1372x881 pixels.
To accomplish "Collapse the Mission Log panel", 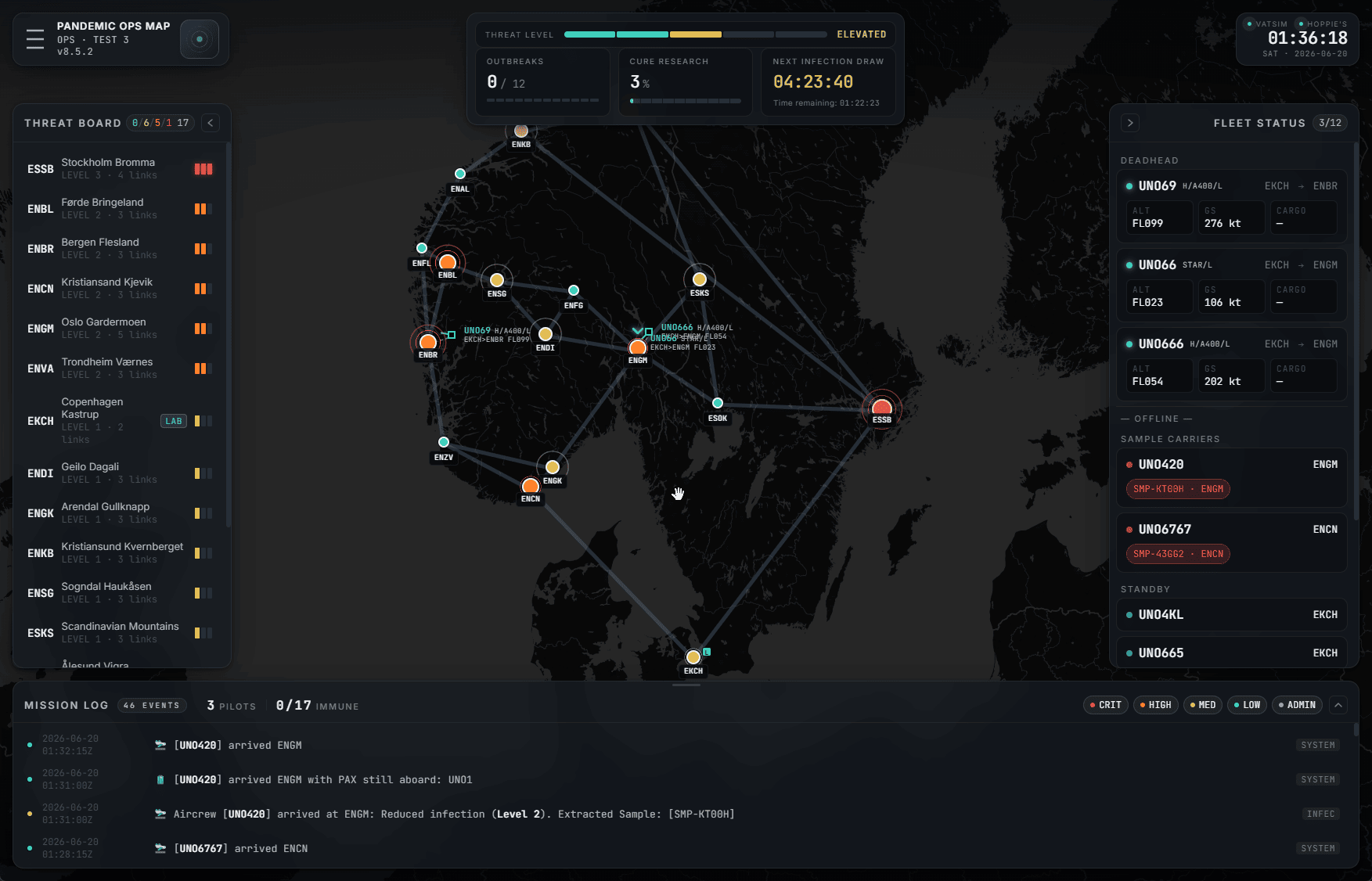I will click(x=1338, y=705).
